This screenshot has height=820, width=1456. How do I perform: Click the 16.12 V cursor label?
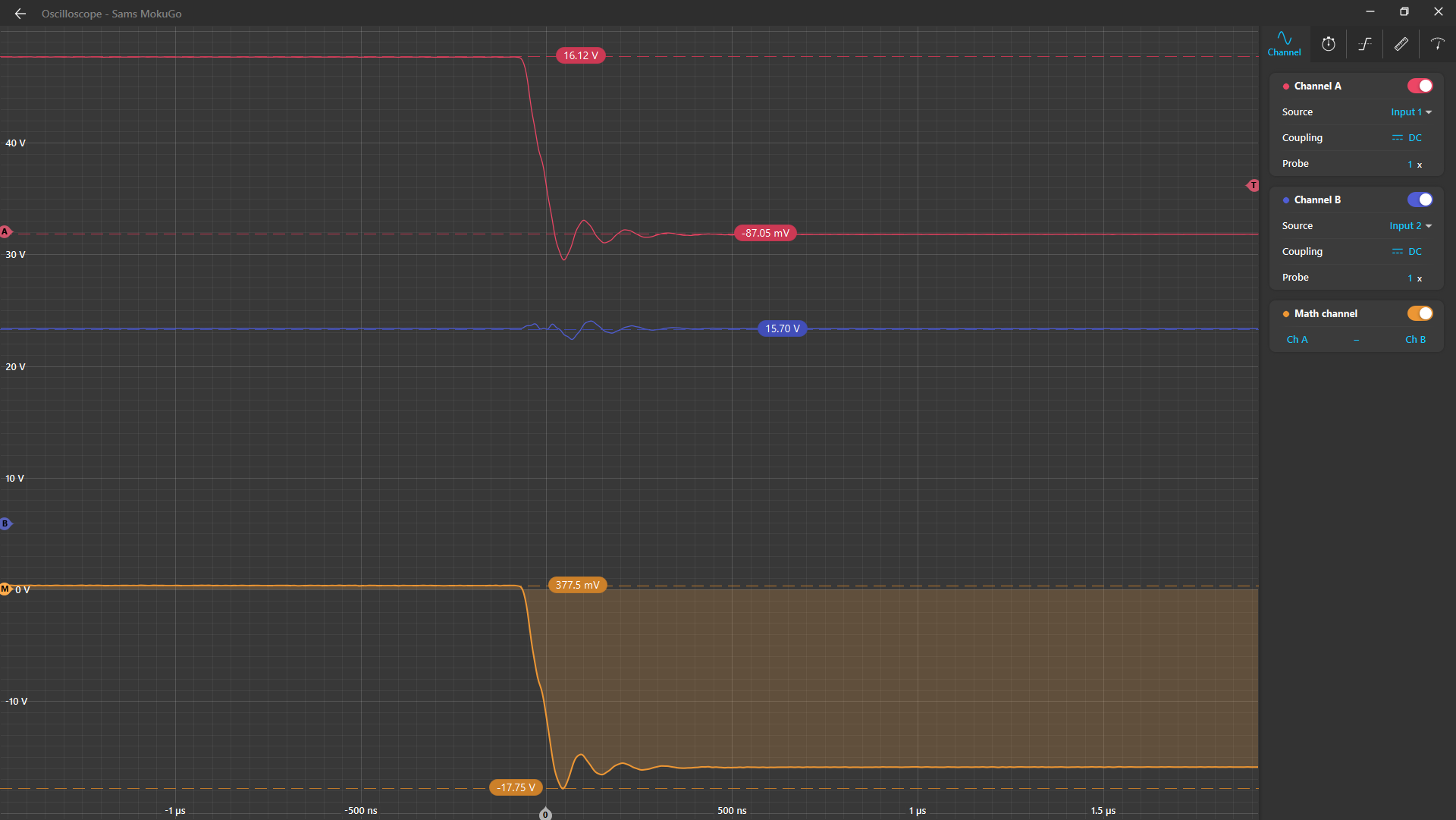pos(580,55)
